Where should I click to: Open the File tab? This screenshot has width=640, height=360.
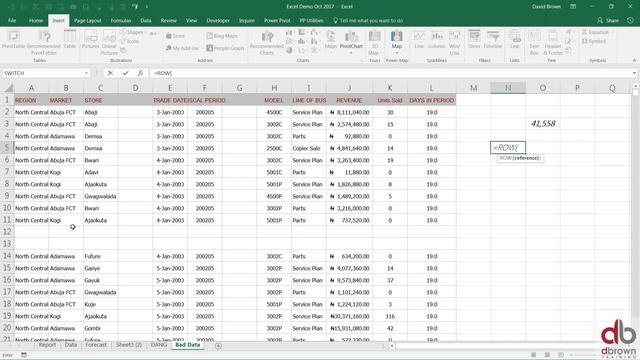(12, 20)
